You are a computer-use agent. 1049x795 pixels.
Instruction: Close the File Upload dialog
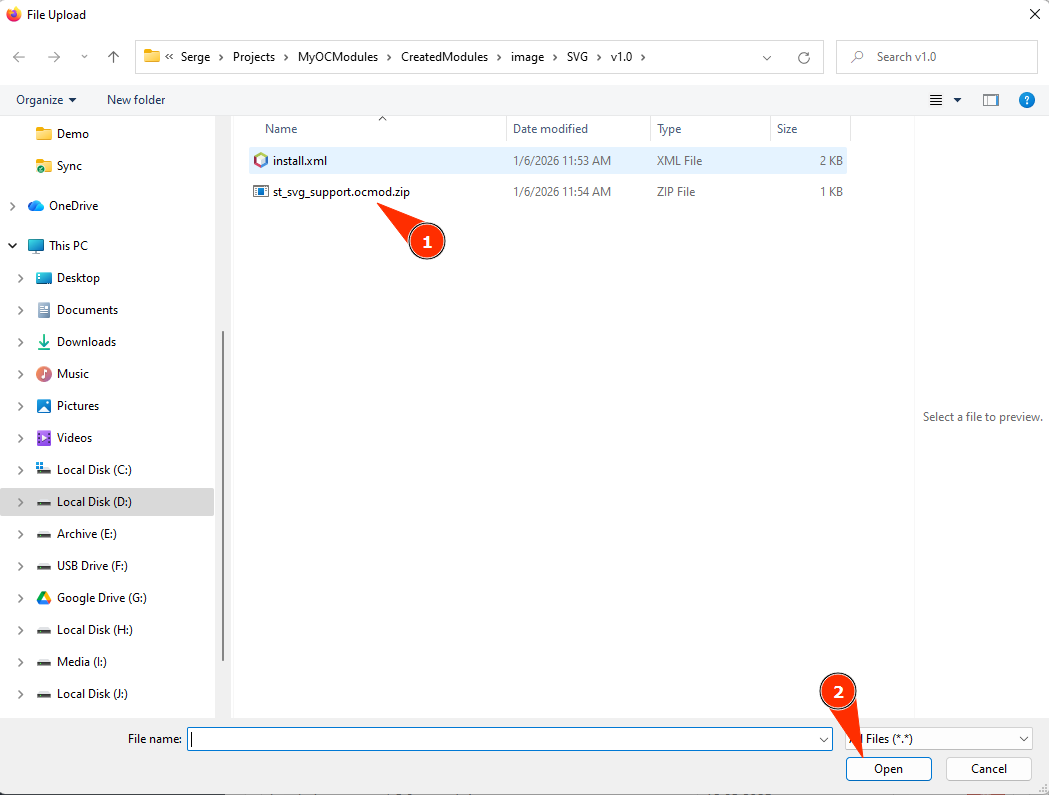[x=1034, y=14]
